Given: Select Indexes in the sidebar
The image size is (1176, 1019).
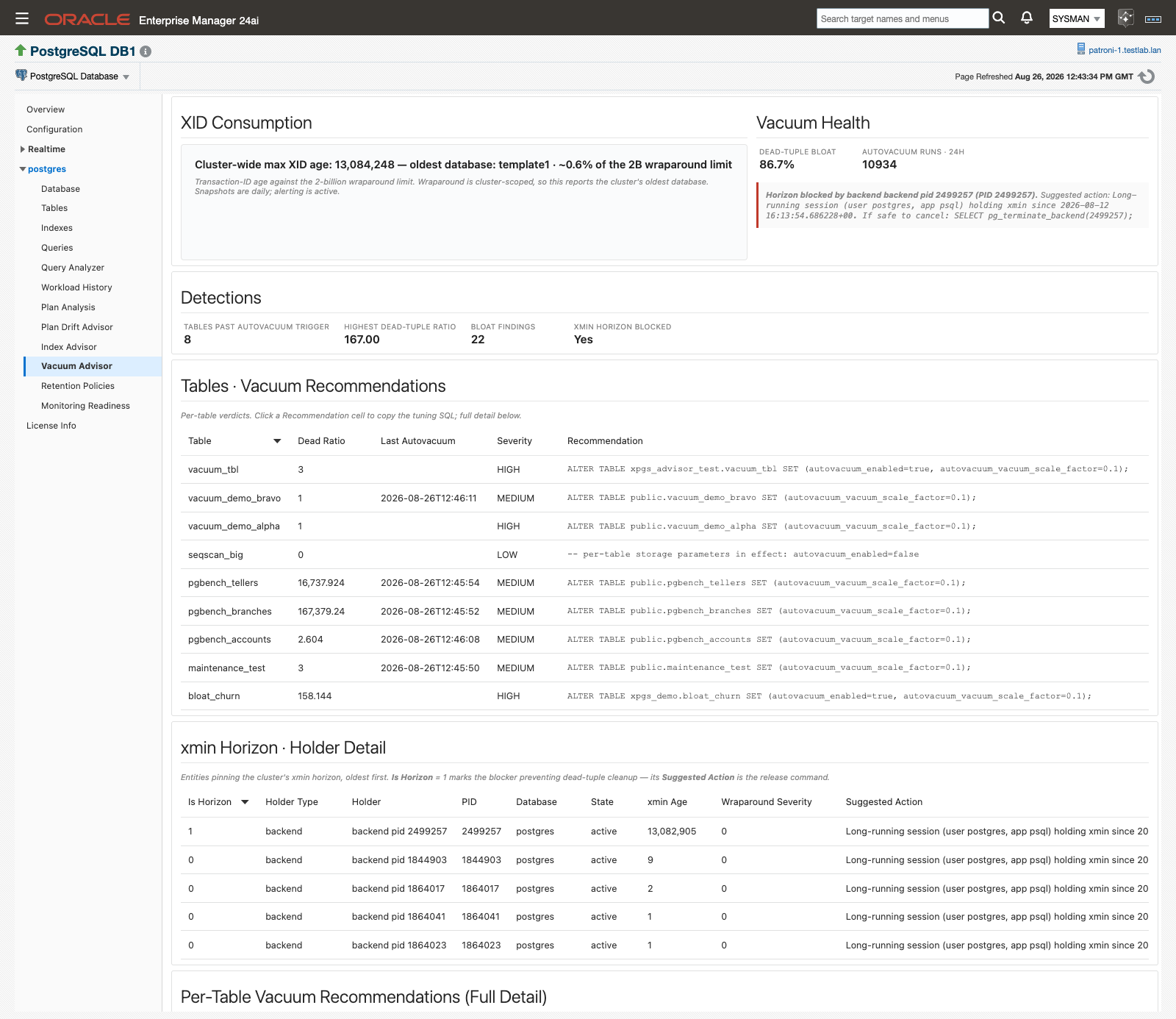Looking at the screenshot, I should point(57,228).
